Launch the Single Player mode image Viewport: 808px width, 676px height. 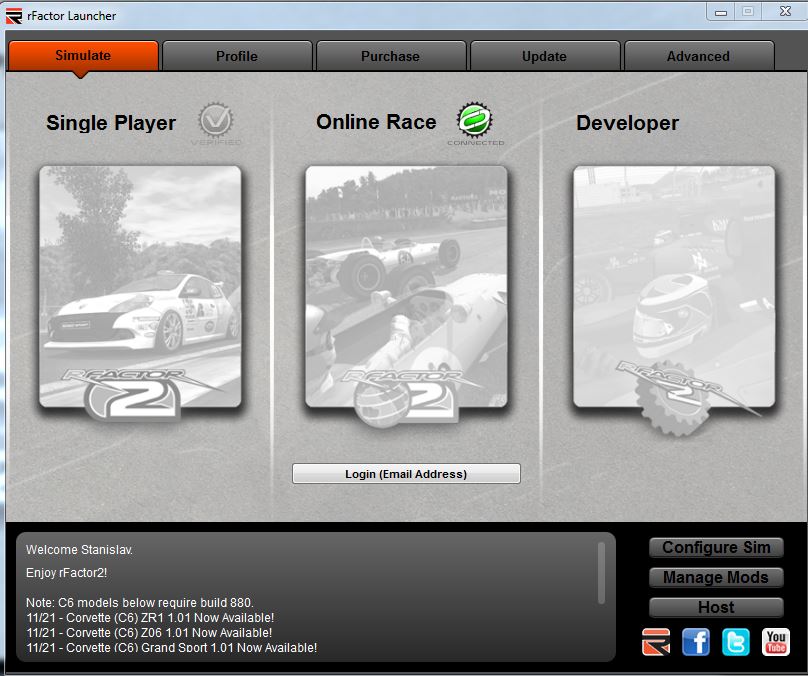(x=140, y=288)
